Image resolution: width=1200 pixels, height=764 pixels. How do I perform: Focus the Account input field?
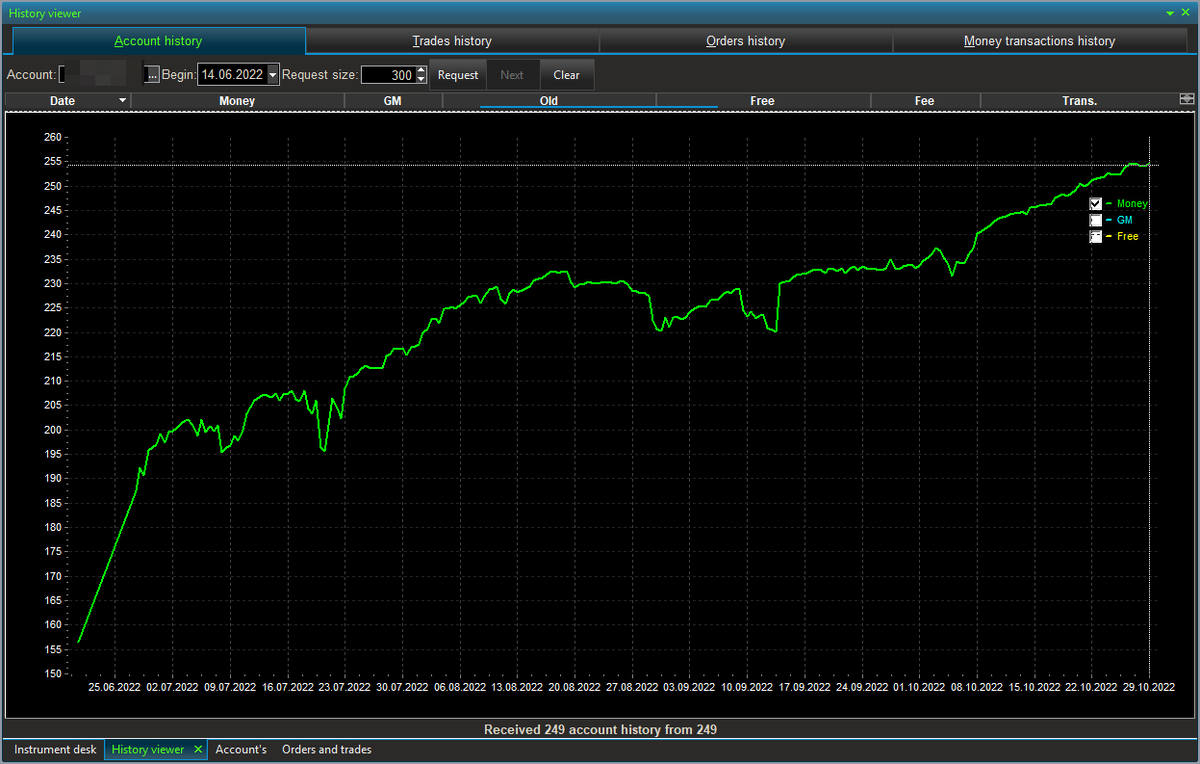point(101,75)
